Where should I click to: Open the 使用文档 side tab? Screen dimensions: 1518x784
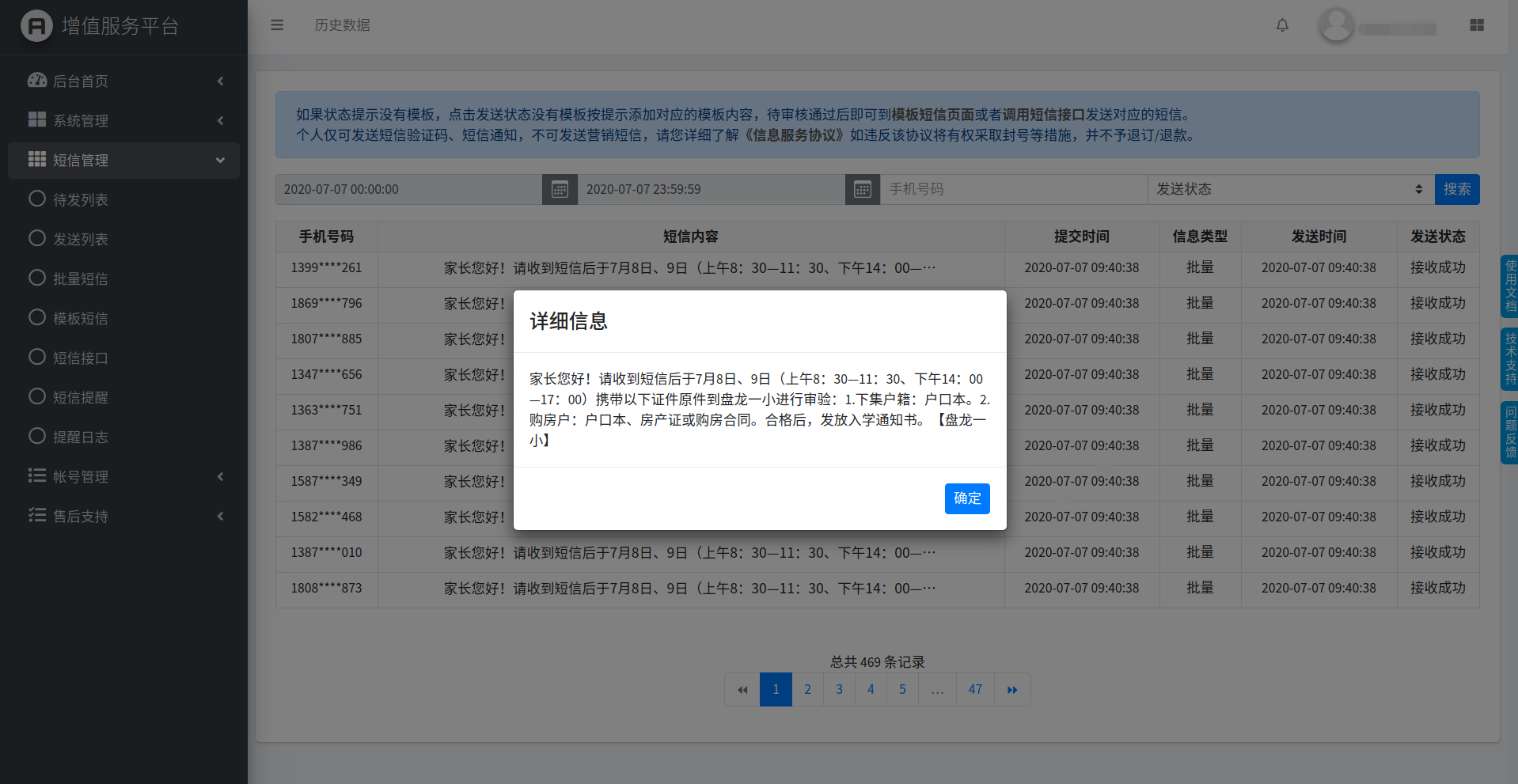tap(1510, 286)
